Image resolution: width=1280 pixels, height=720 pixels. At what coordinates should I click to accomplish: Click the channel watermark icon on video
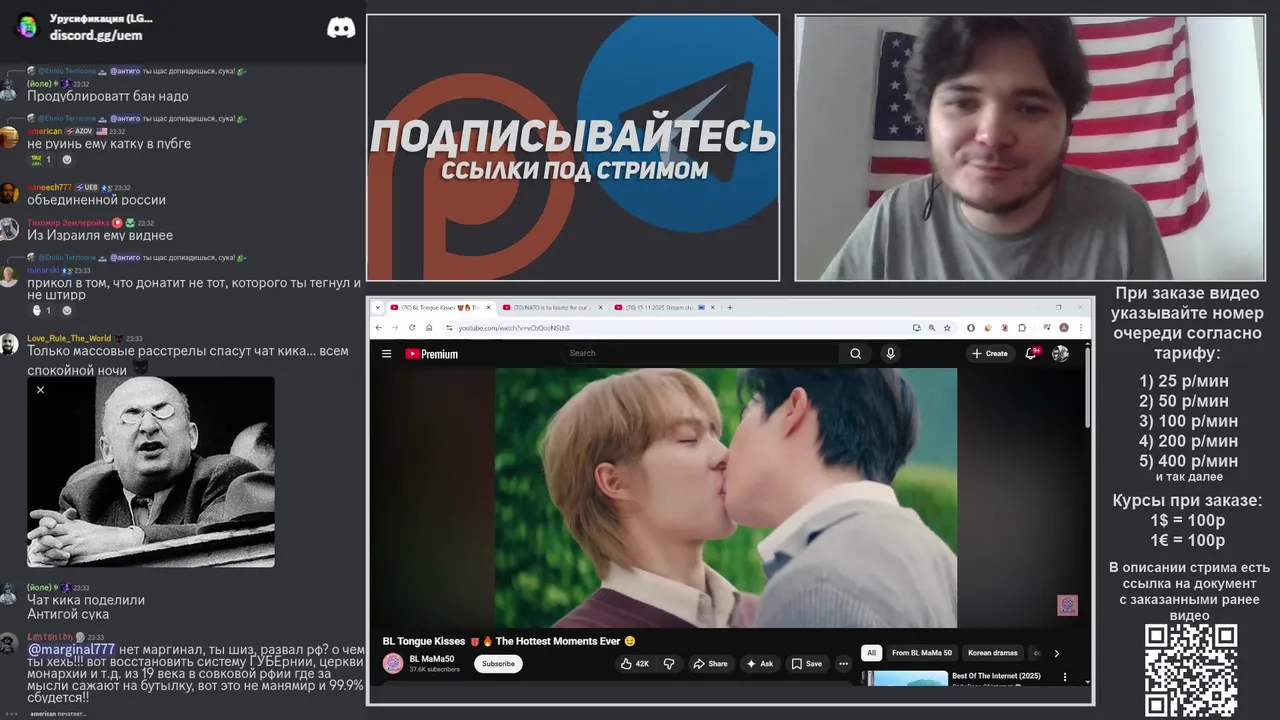tap(1067, 605)
